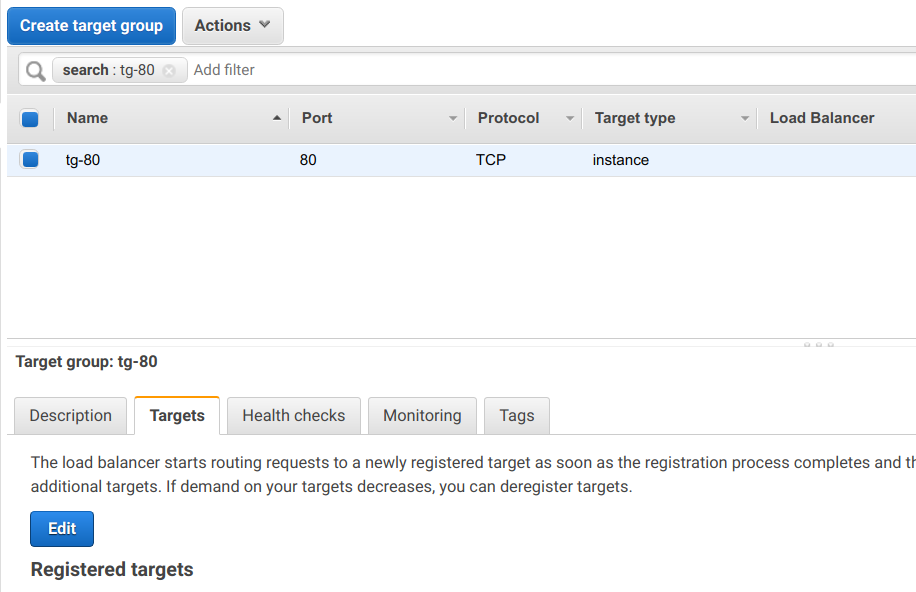This screenshot has width=916, height=592.
Task: Open the Protocol column dropdown arrow
Action: 570,119
